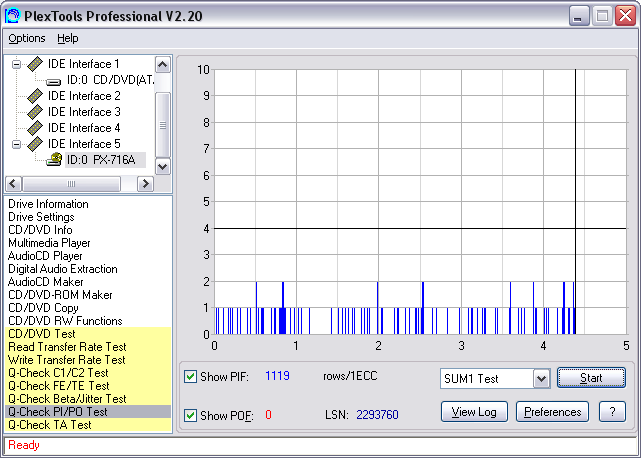The height and width of the screenshot is (458, 641).
Task: Click the IDE Interface 2 chip icon
Action: (x=35, y=96)
